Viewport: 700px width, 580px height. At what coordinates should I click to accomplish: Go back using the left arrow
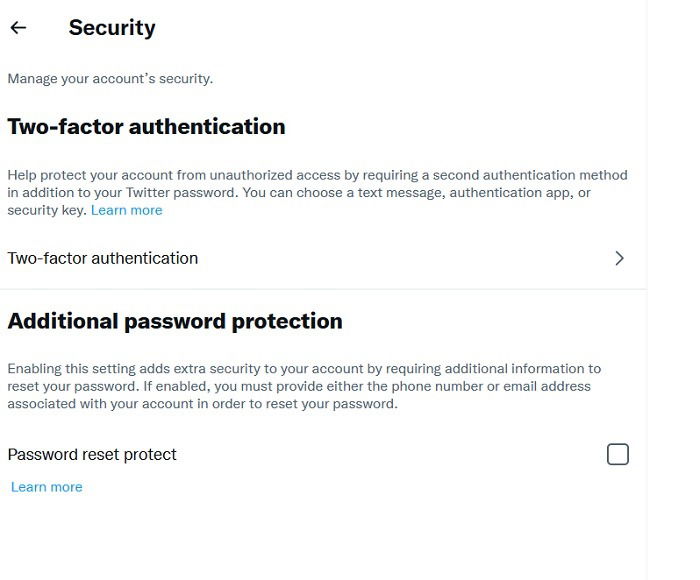coord(18,28)
